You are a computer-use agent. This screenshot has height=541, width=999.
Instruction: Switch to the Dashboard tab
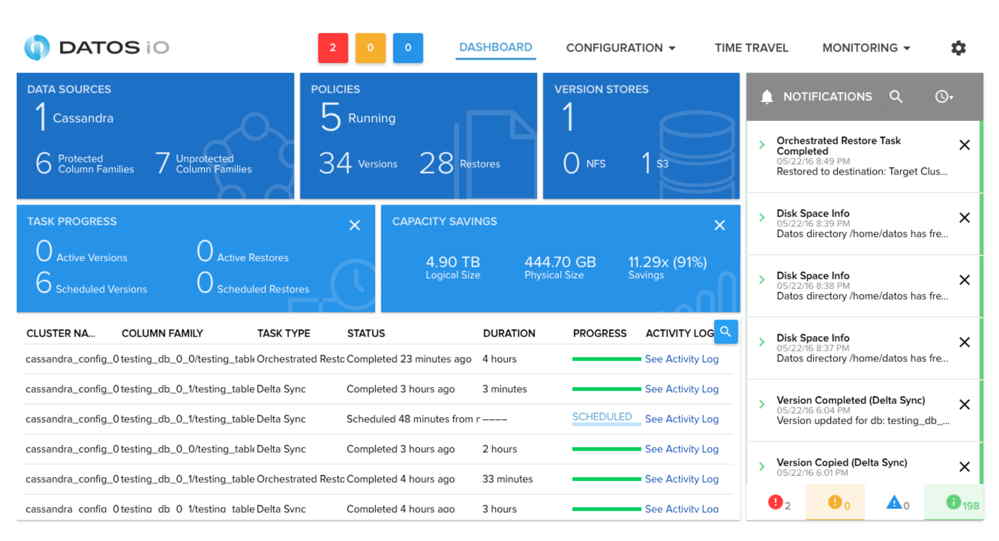click(x=496, y=48)
